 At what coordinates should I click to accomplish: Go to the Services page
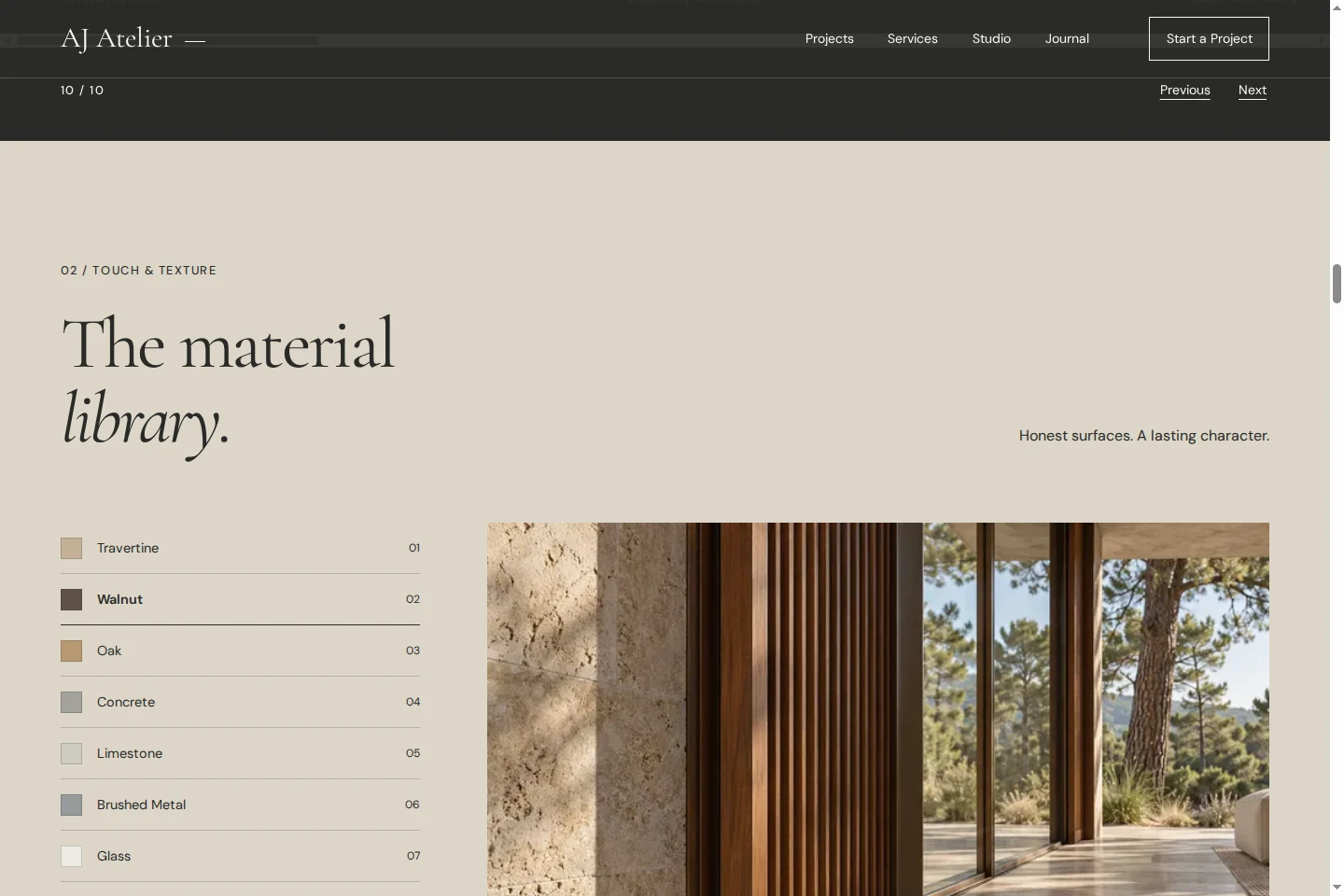pyautogui.click(x=912, y=39)
